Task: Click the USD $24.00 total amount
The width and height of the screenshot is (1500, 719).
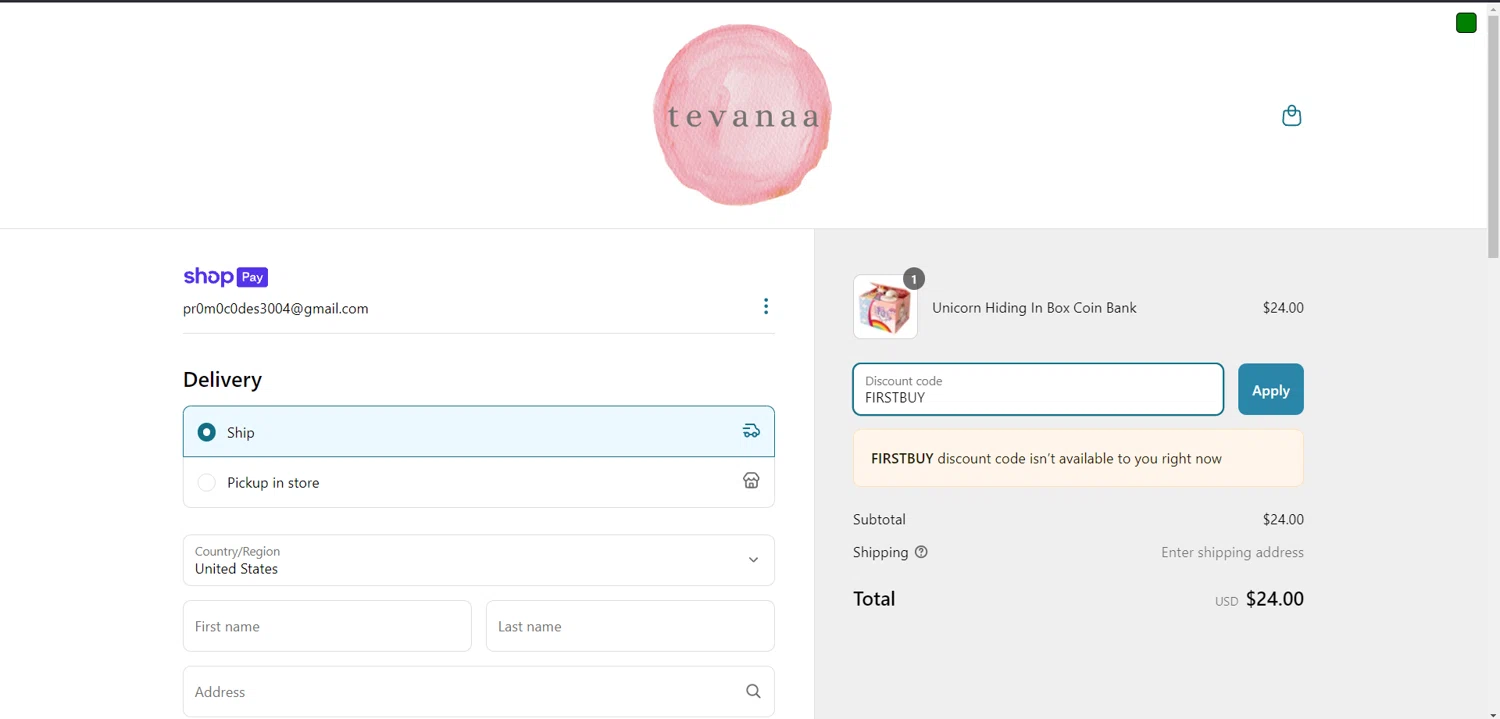Action: [1259, 599]
